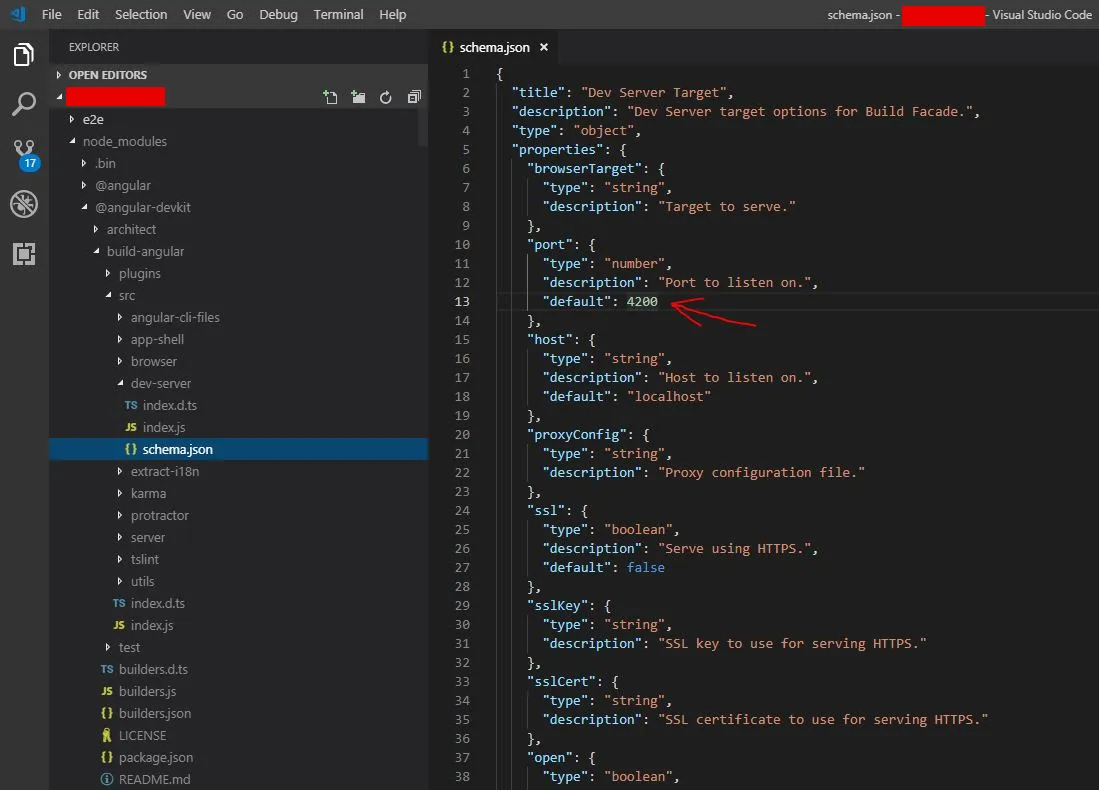Screen dimensions: 1099x790
Task: Click the "sslCert" key on line 33
Action: (x=561, y=681)
